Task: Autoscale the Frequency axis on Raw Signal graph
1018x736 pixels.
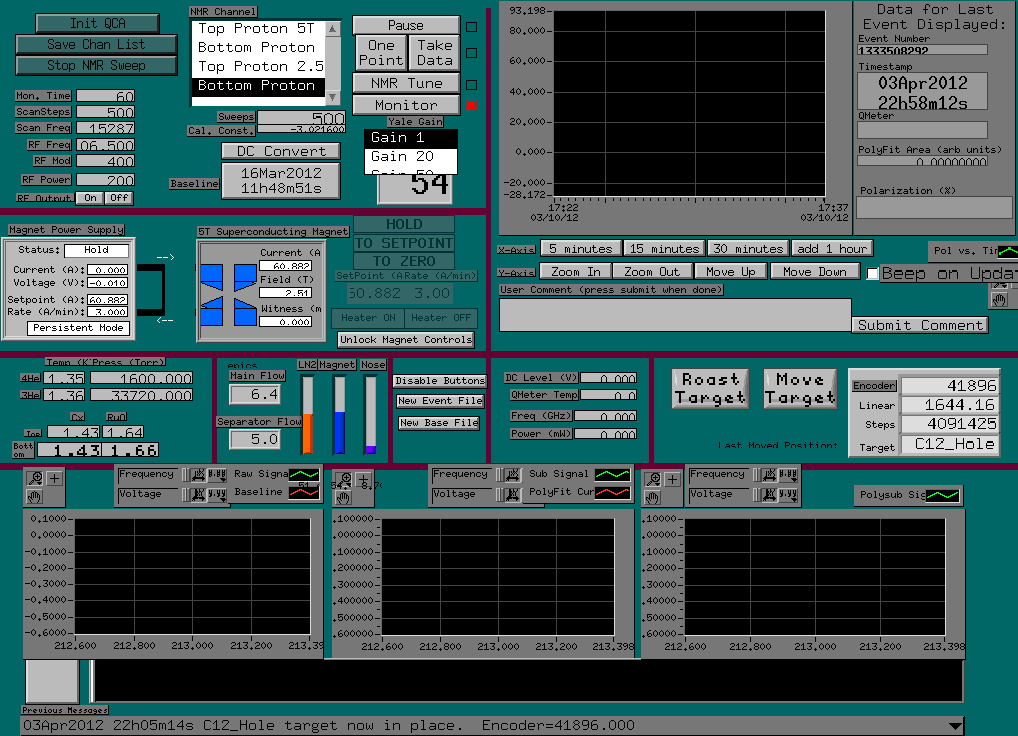Action: 199,475
